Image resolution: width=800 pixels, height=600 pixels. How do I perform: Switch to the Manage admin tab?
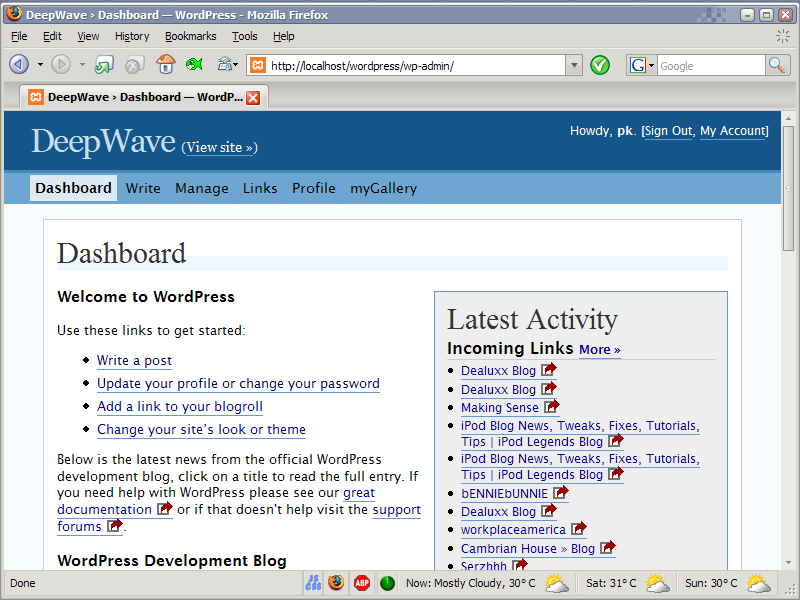click(x=202, y=188)
